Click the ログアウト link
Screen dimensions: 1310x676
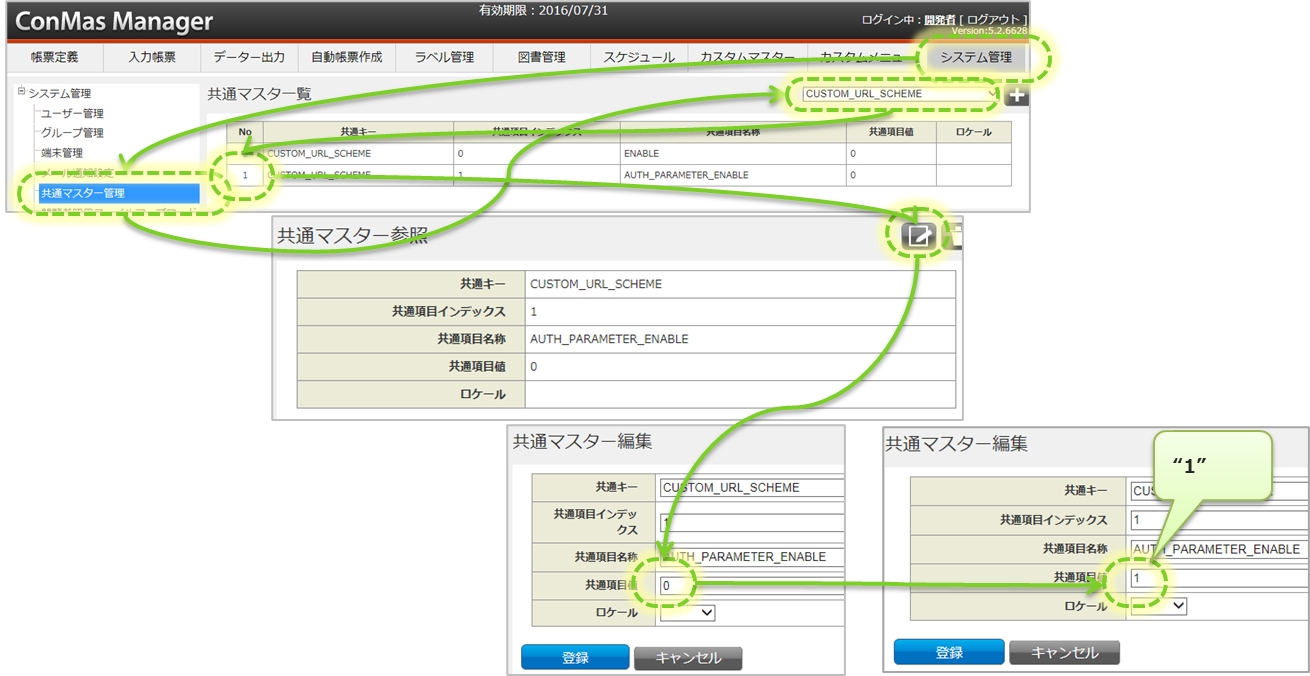tap(994, 20)
